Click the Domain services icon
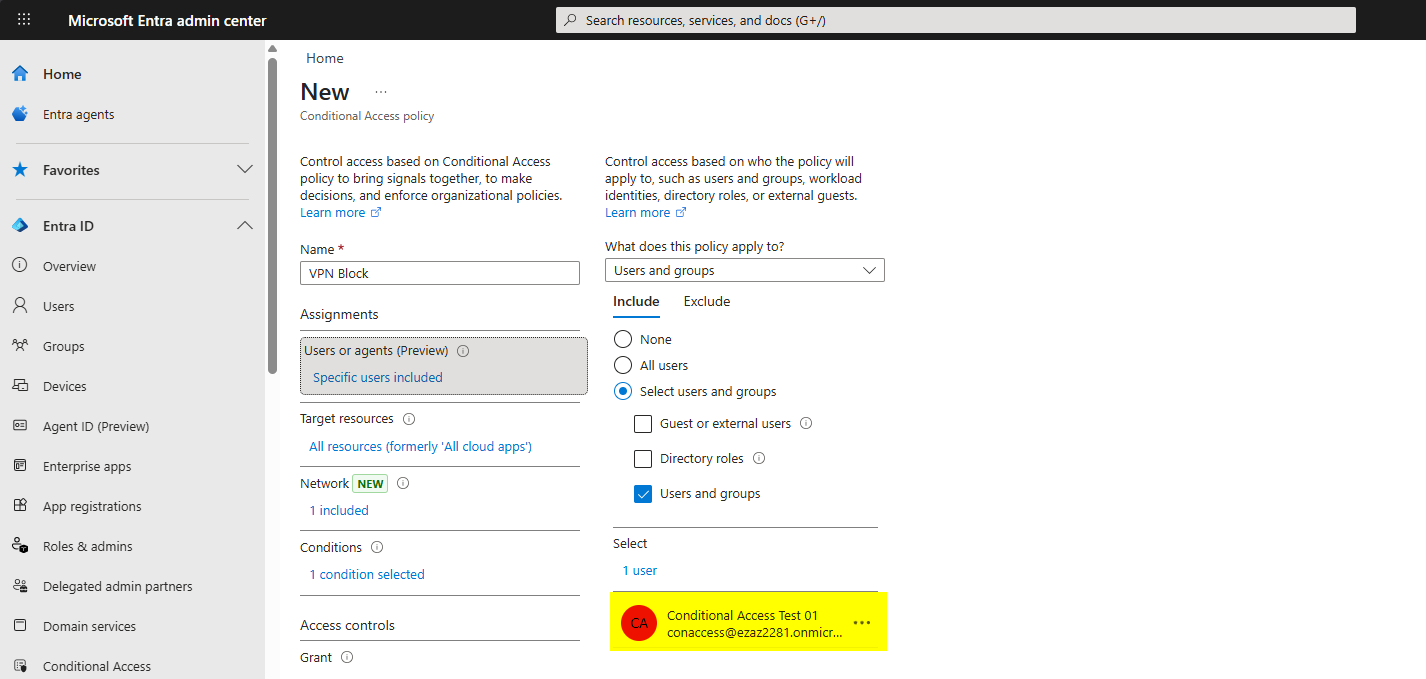Viewport: 1426px width, 679px height. (20, 626)
